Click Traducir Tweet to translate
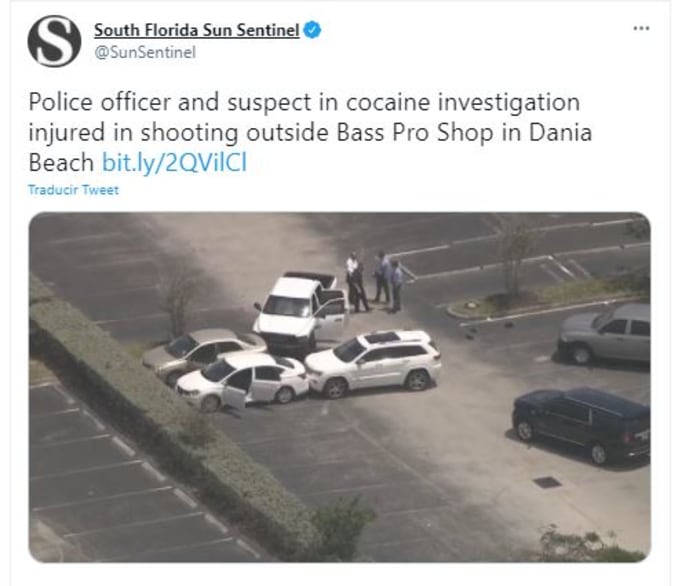This screenshot has width=700, height=586. [x=73, y=190]
